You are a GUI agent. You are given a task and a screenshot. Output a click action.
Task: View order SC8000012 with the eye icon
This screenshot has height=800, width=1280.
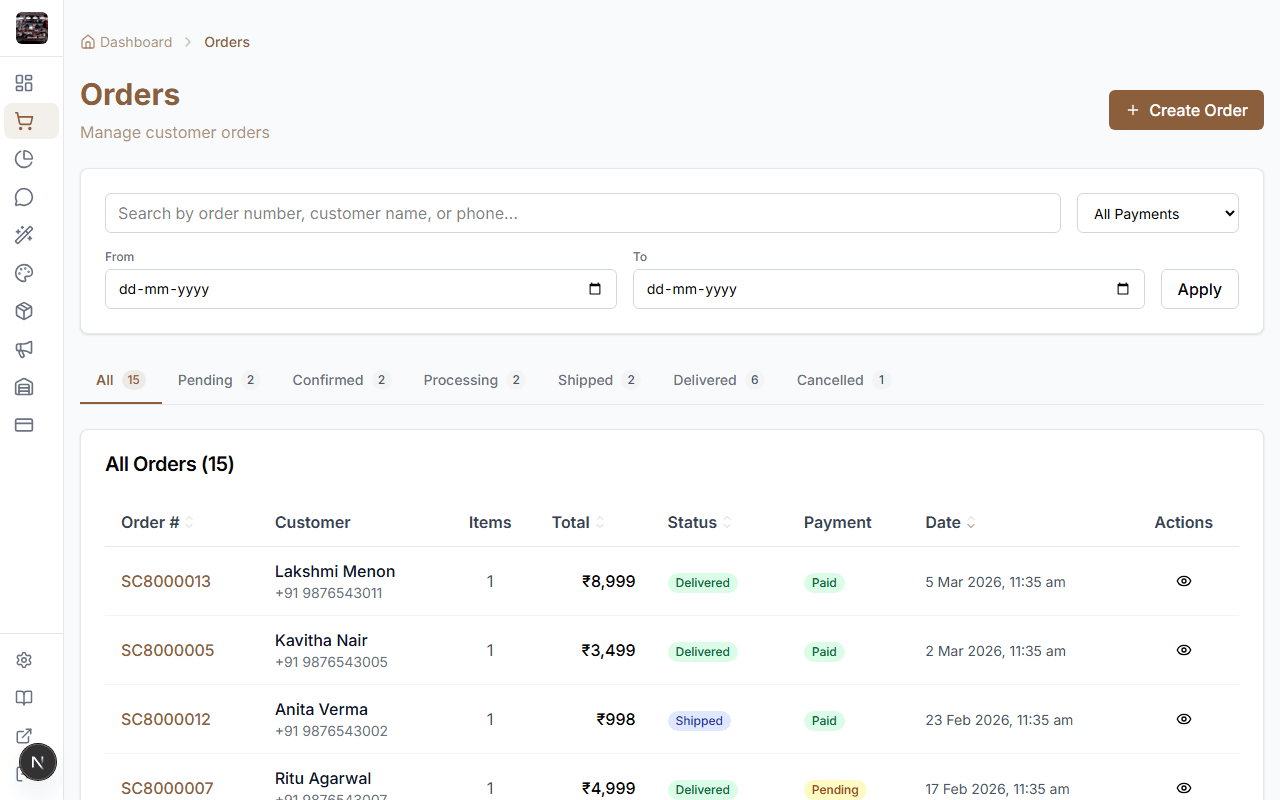pos(1183,719)
